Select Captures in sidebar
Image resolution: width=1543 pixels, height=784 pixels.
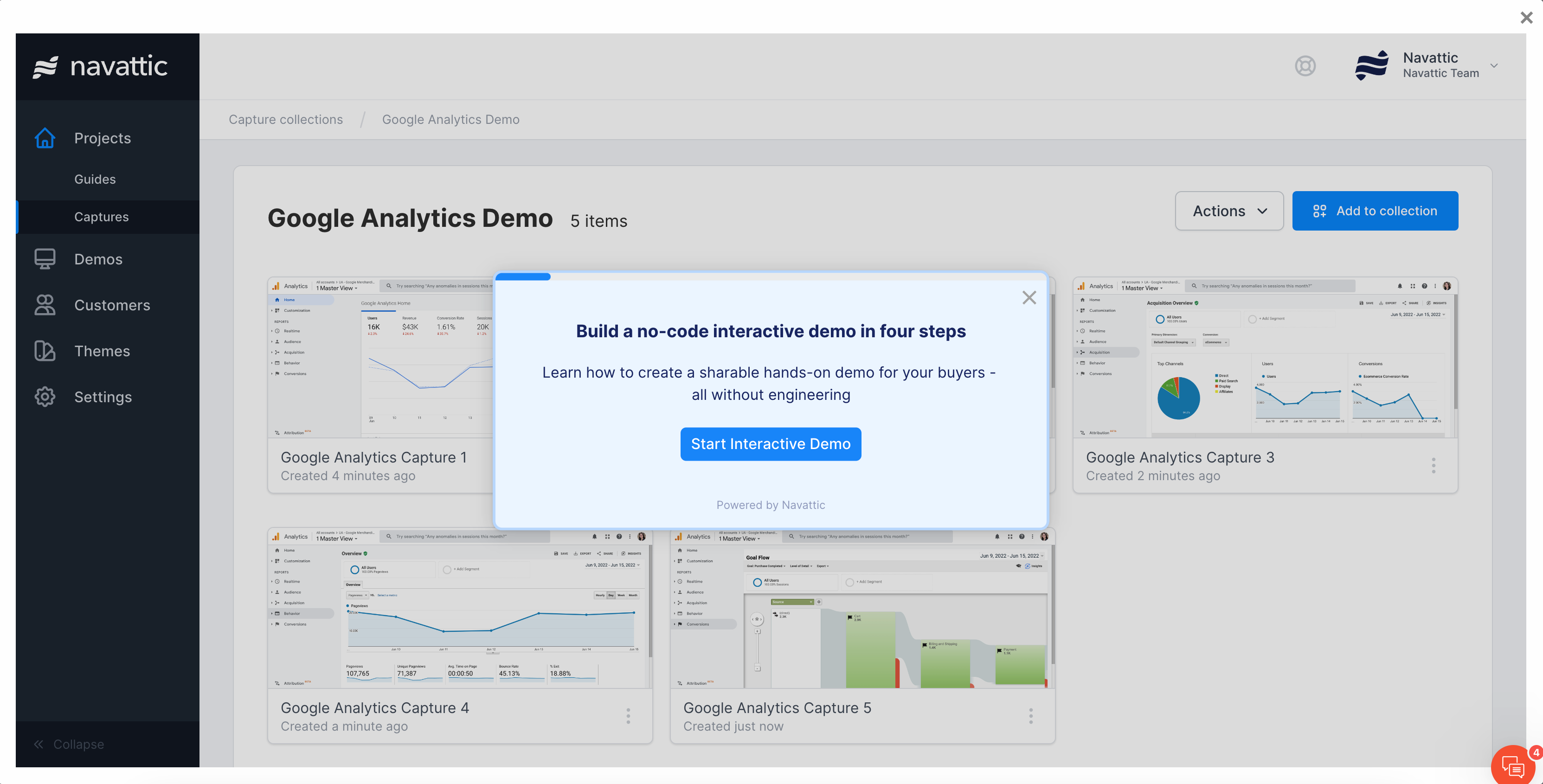point(101,217)
